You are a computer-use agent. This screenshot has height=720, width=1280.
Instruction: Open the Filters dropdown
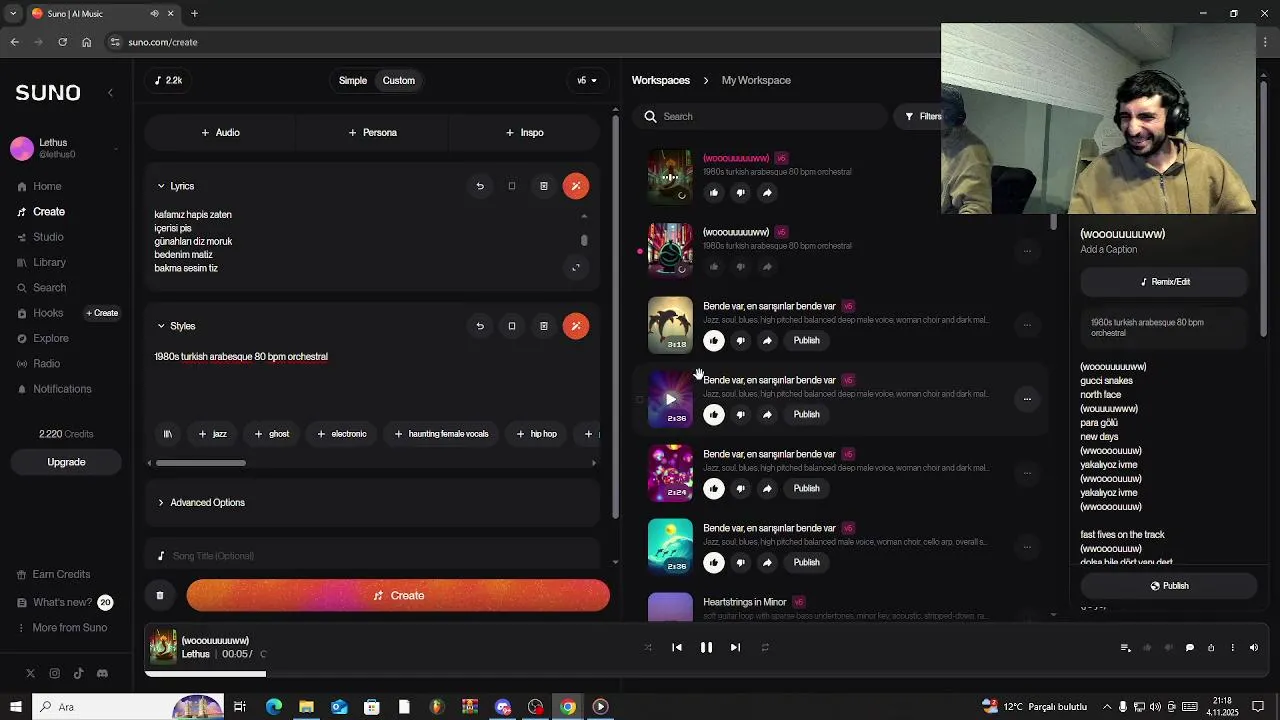click(x=922, y=117)
